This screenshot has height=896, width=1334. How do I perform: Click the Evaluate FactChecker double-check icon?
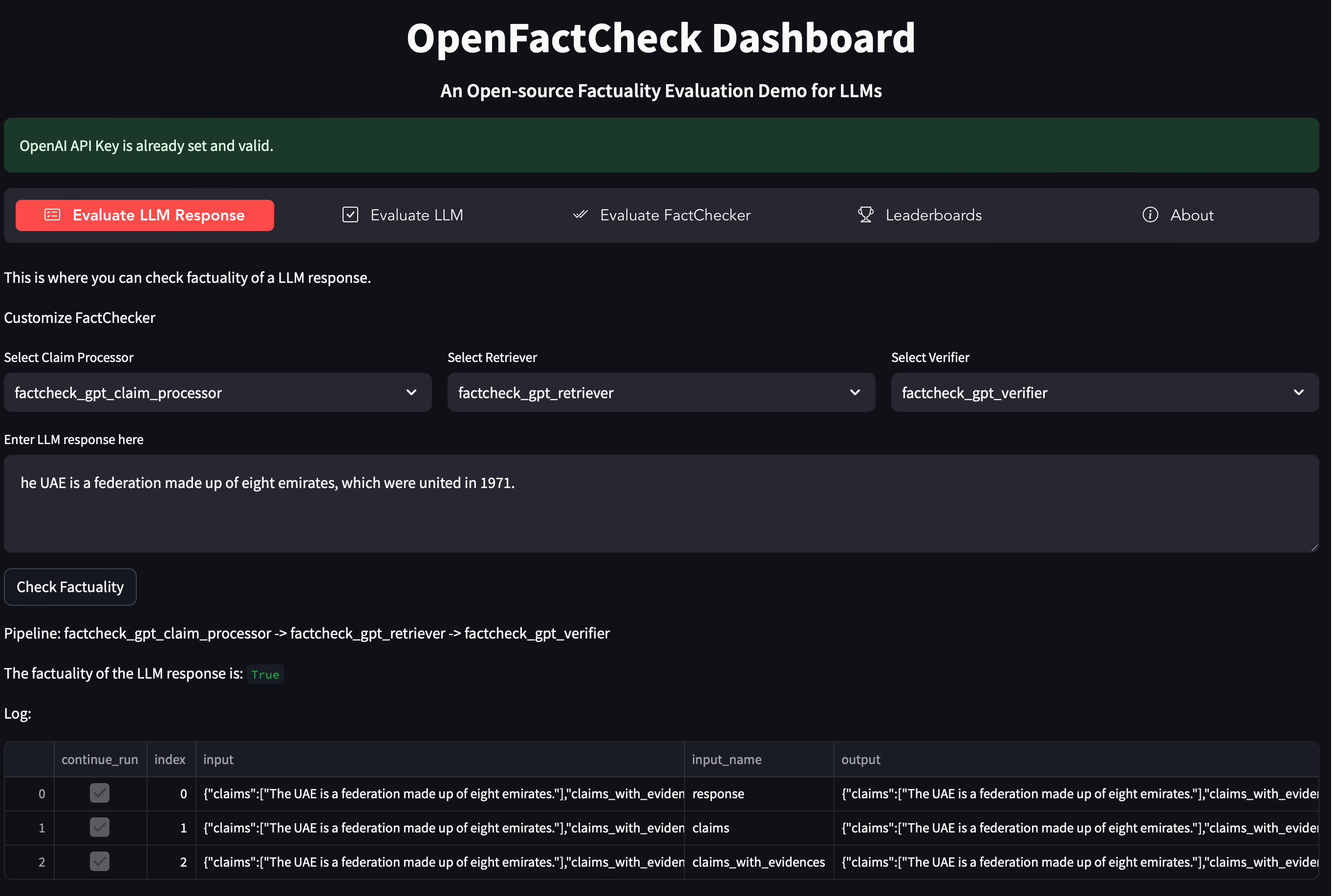point(580,215)
